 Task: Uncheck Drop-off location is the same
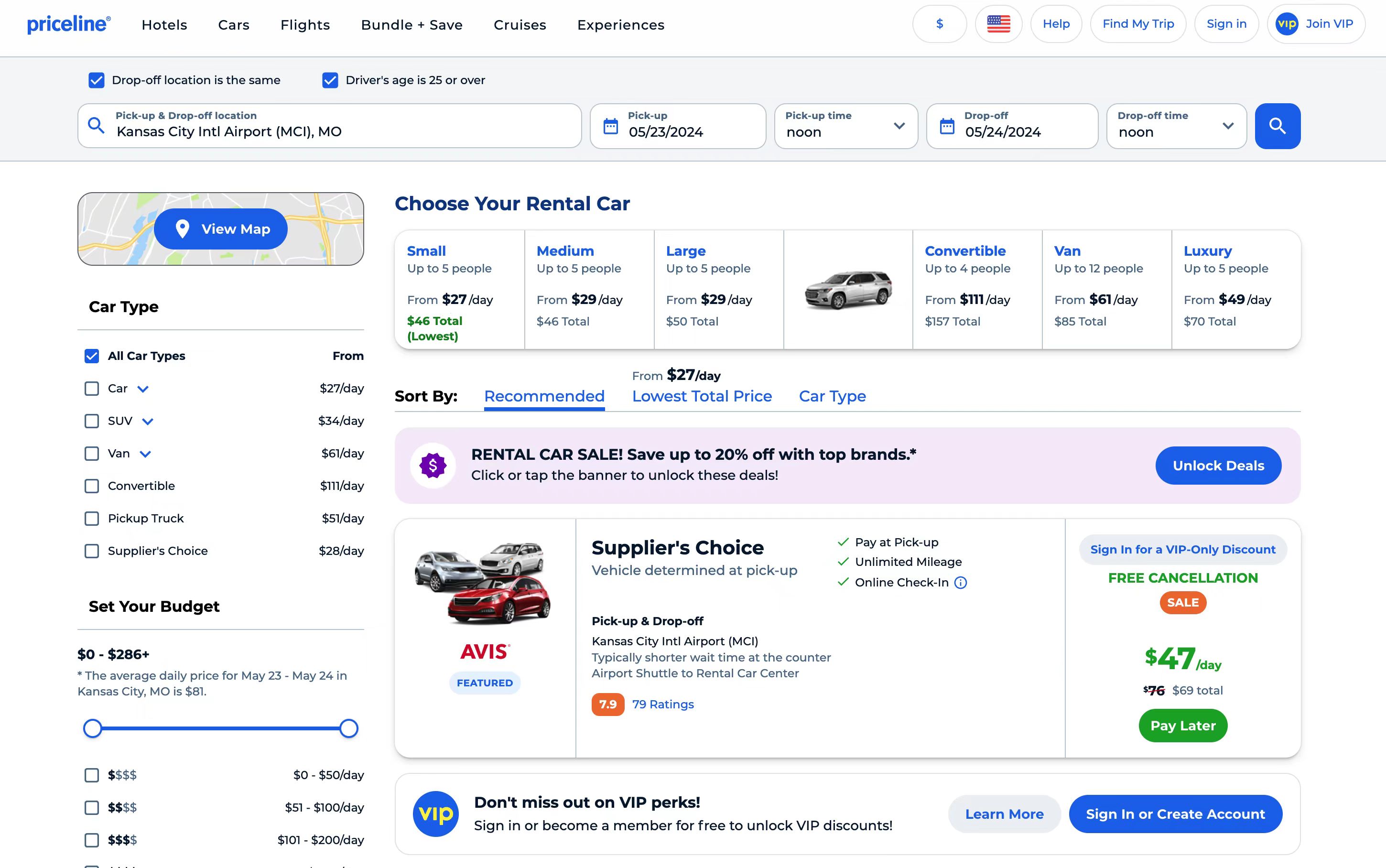pos(97,80)
